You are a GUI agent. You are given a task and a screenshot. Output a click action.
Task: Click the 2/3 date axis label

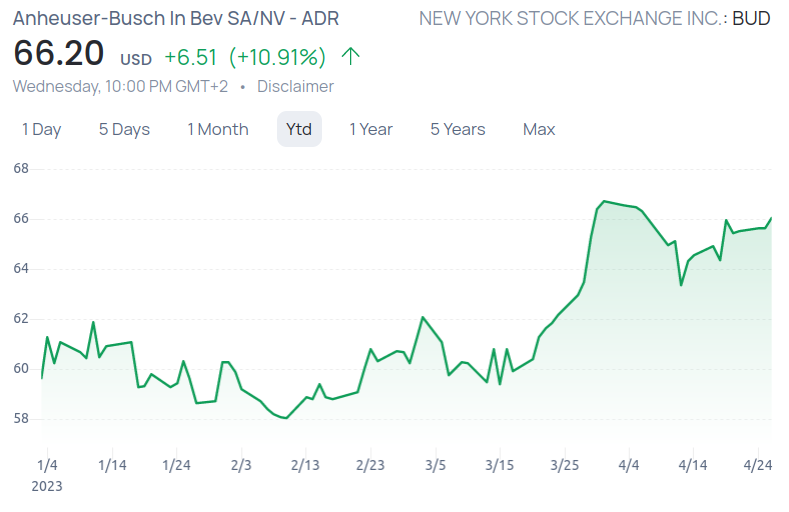pyautogui.click(x=241, y=465)
